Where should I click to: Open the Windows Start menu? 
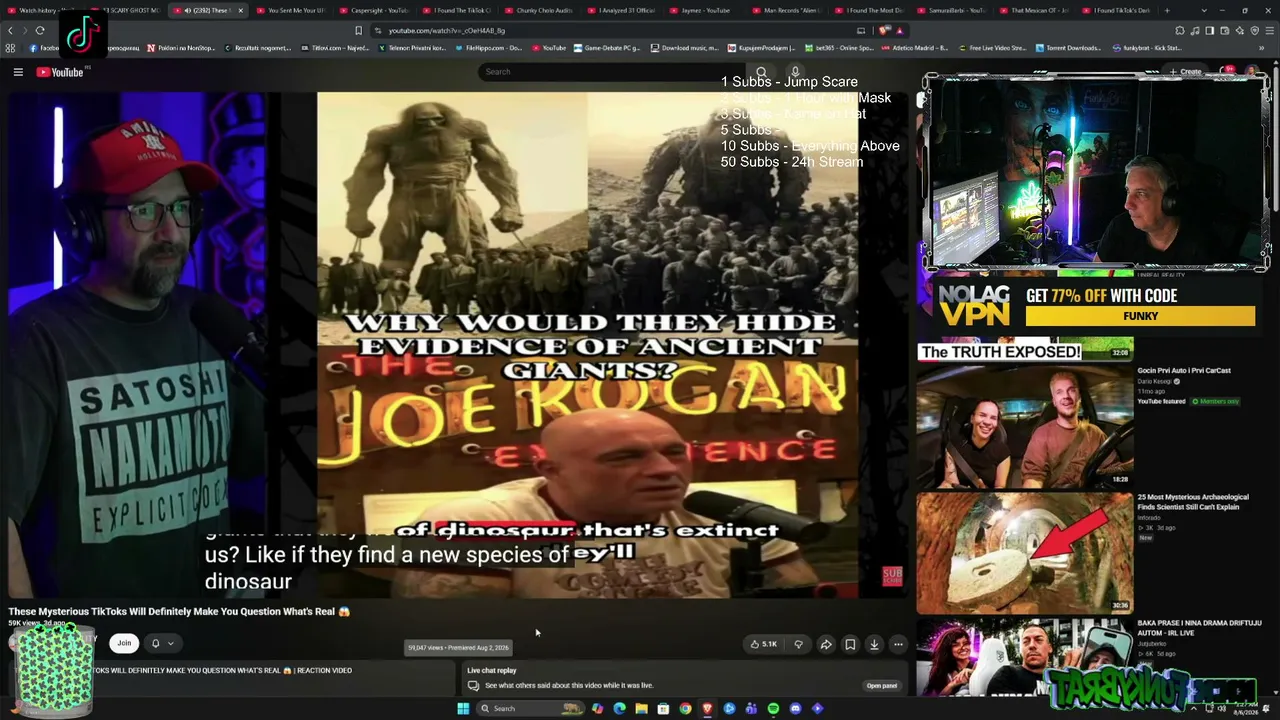point(463,709)
